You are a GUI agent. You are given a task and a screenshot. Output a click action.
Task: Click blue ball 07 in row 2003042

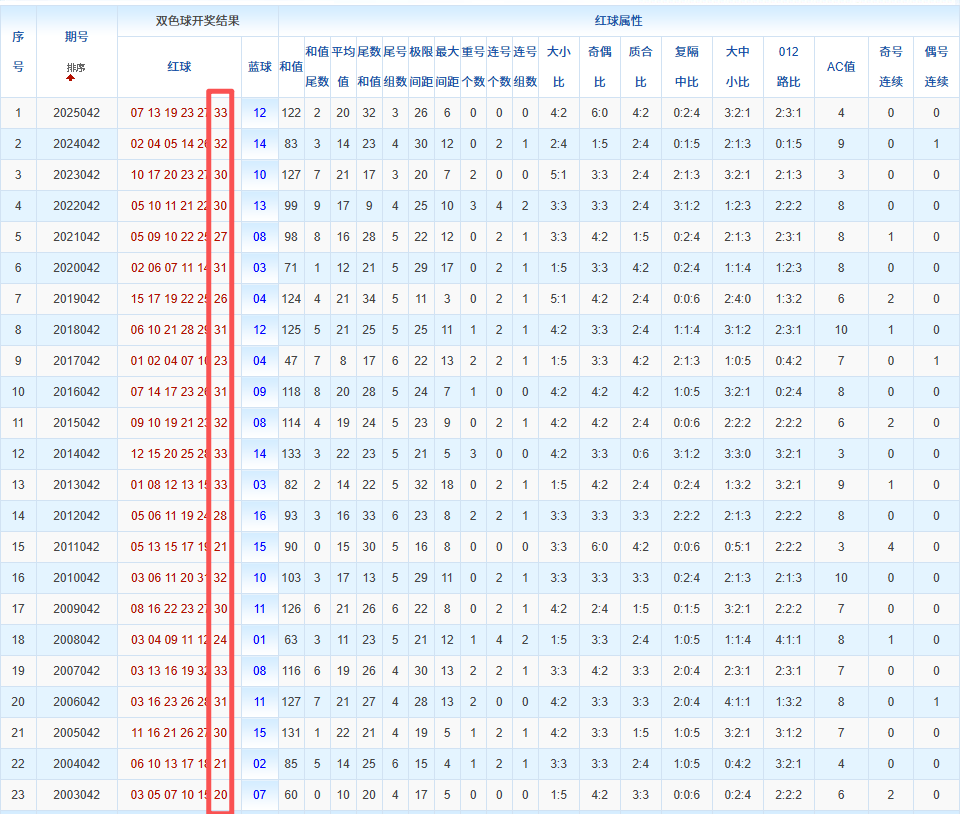coord(260,795)
